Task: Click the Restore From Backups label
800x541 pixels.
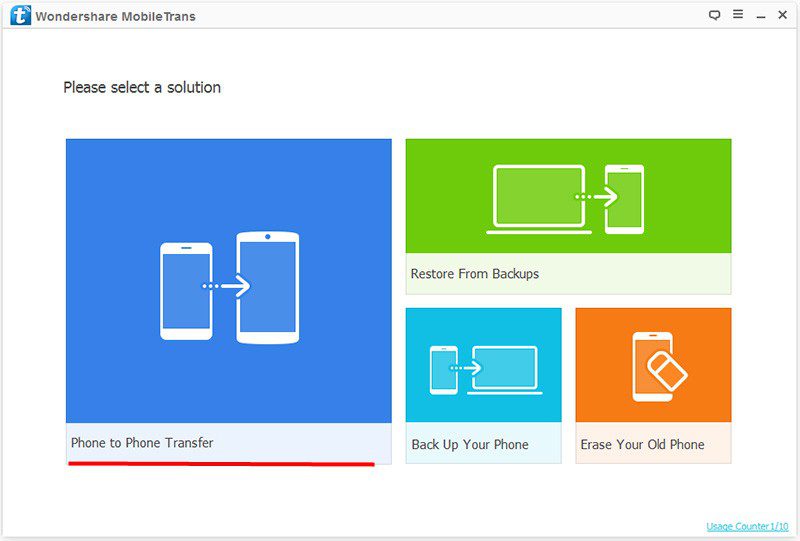Action: (474, 274)
